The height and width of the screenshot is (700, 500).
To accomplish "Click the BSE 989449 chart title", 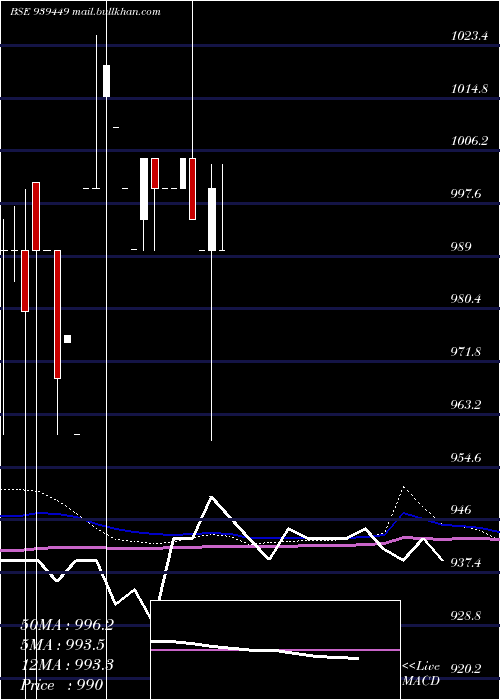I will click(85, 12).
